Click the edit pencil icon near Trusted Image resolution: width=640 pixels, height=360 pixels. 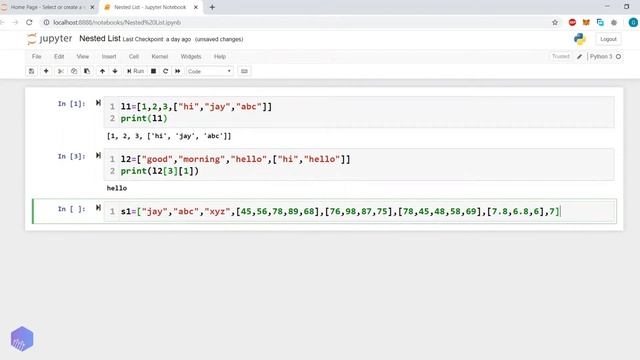pos(579,57)
